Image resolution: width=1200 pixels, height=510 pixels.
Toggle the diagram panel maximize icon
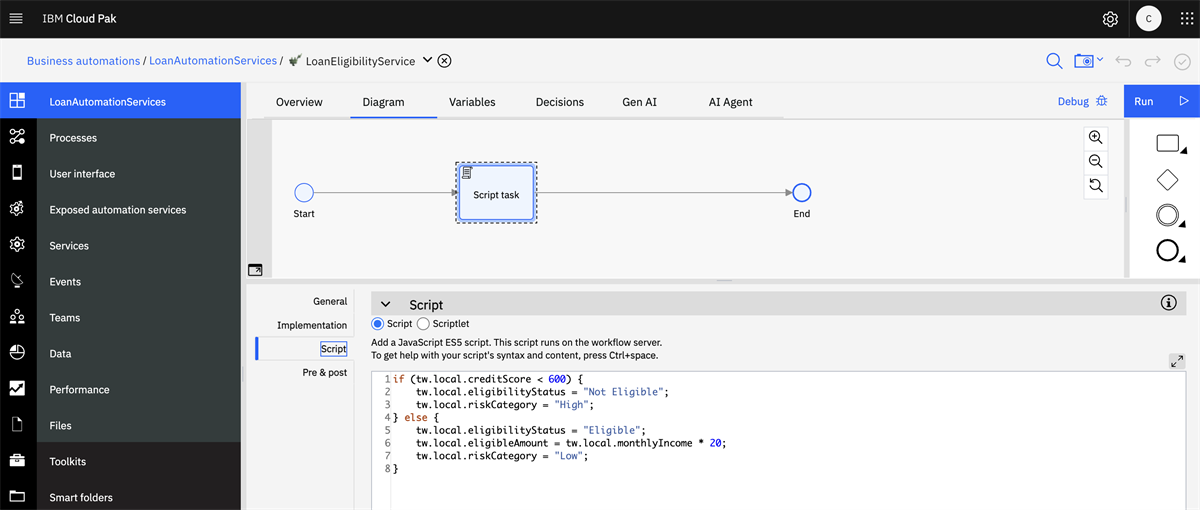pos(255,270)
